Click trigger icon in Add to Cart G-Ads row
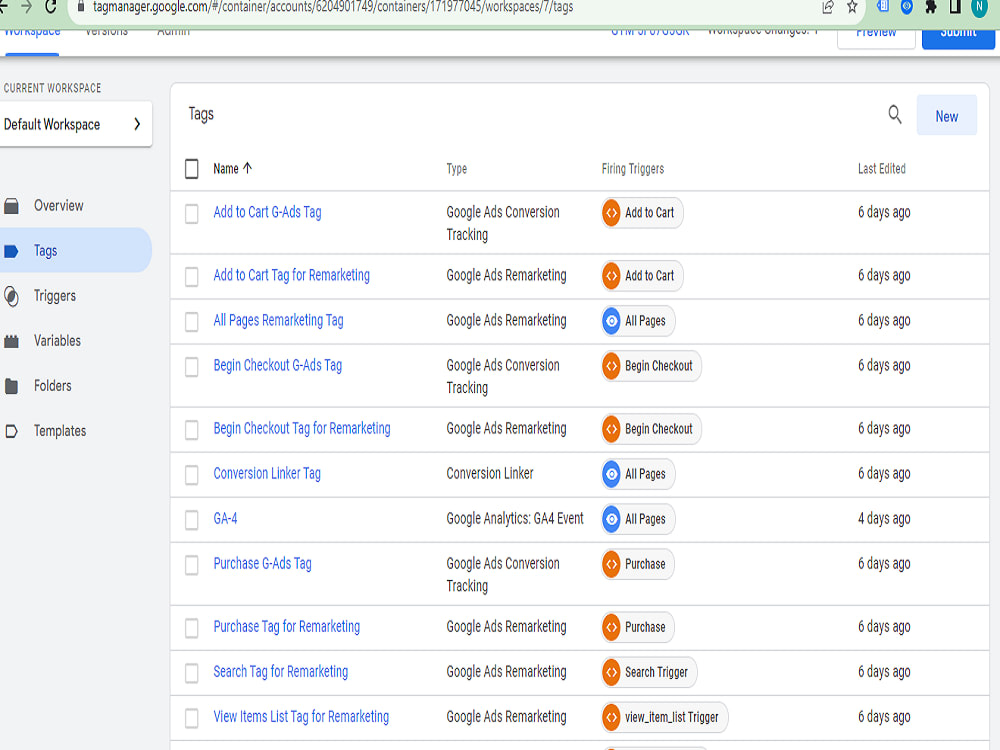The width and height of the screenshot is (1000, 750). click(x=611, y=213)
